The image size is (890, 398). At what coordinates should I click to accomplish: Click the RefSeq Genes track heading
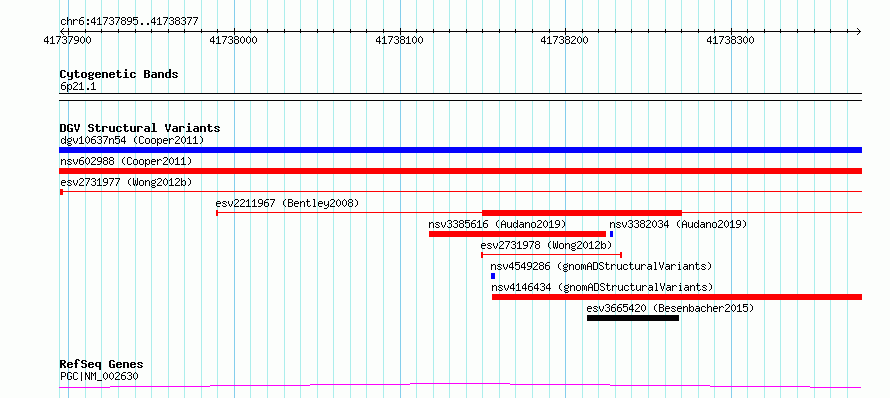click(102, 364)
